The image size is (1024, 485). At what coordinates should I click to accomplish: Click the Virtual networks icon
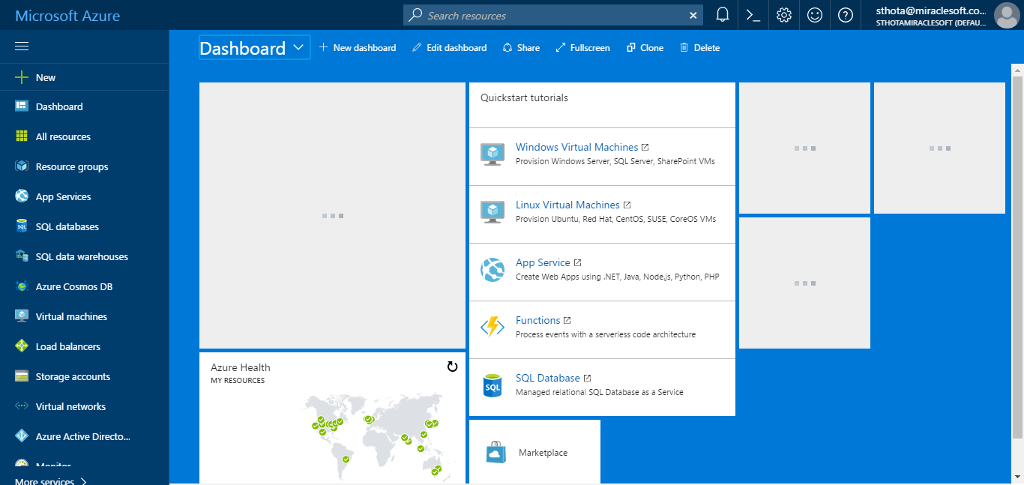[22, 406]
